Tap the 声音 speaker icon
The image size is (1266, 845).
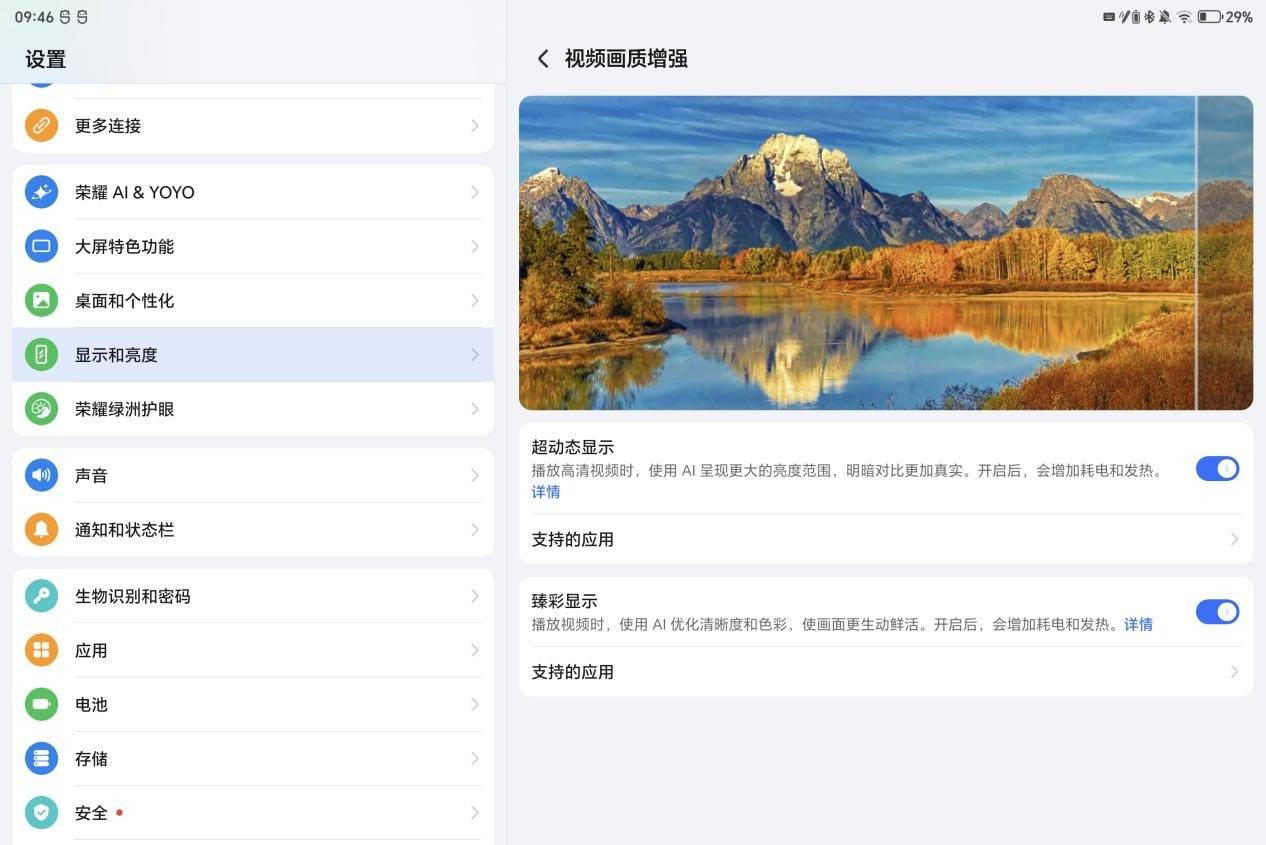pyautogui.click(x=41, y=475)
